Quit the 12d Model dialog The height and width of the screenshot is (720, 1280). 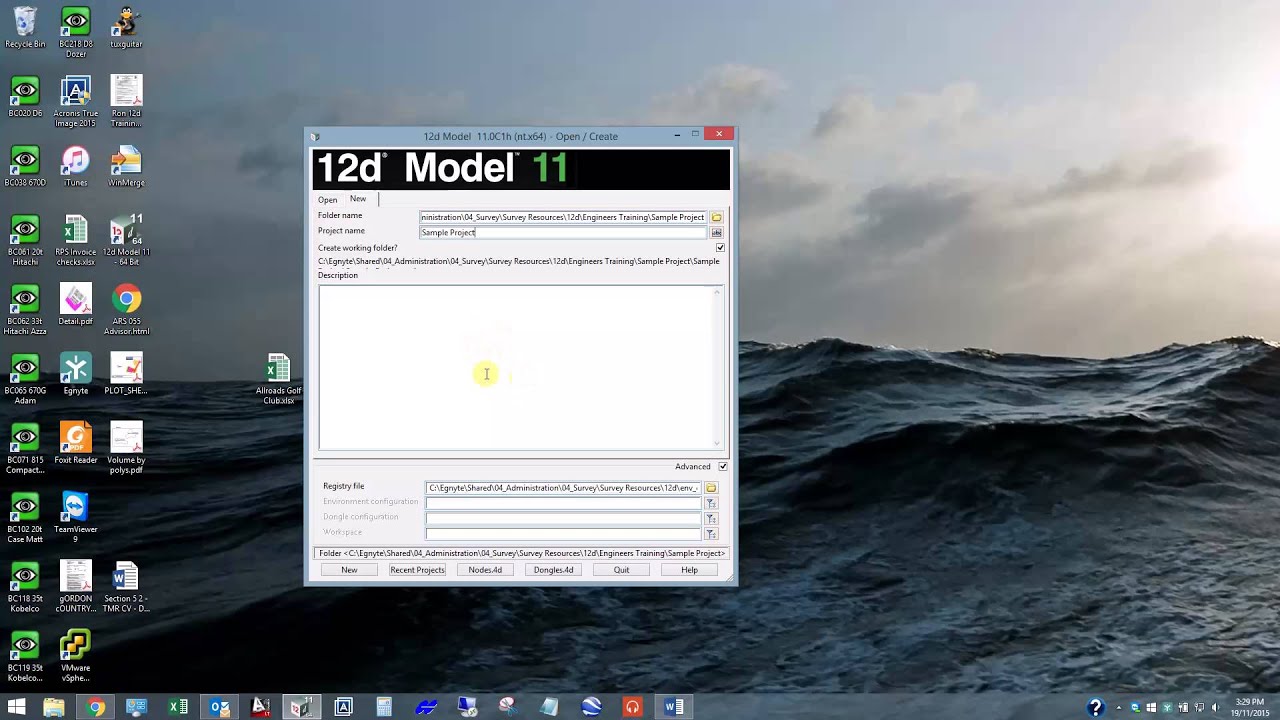coord(621,570)
